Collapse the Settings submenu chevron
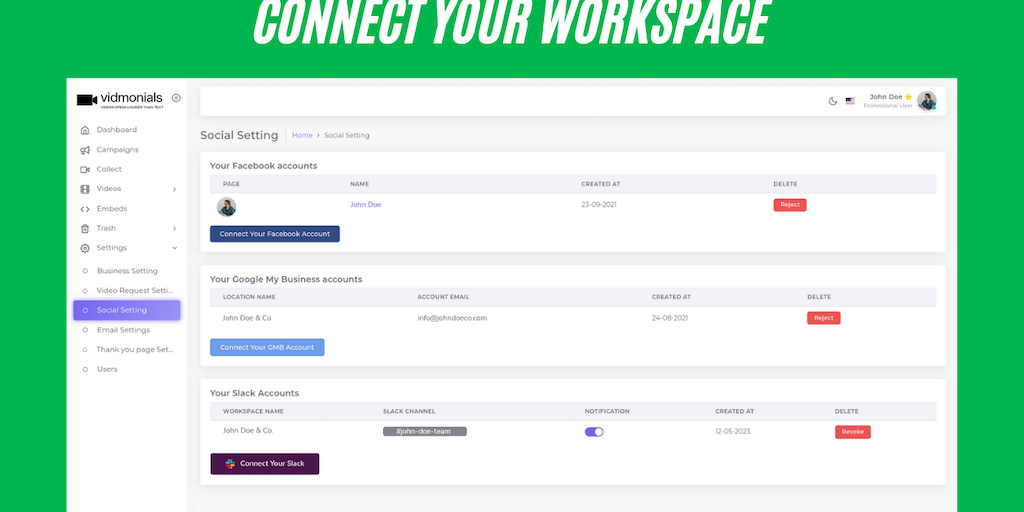Screen dimensions: 1024x512 [174, 248]
